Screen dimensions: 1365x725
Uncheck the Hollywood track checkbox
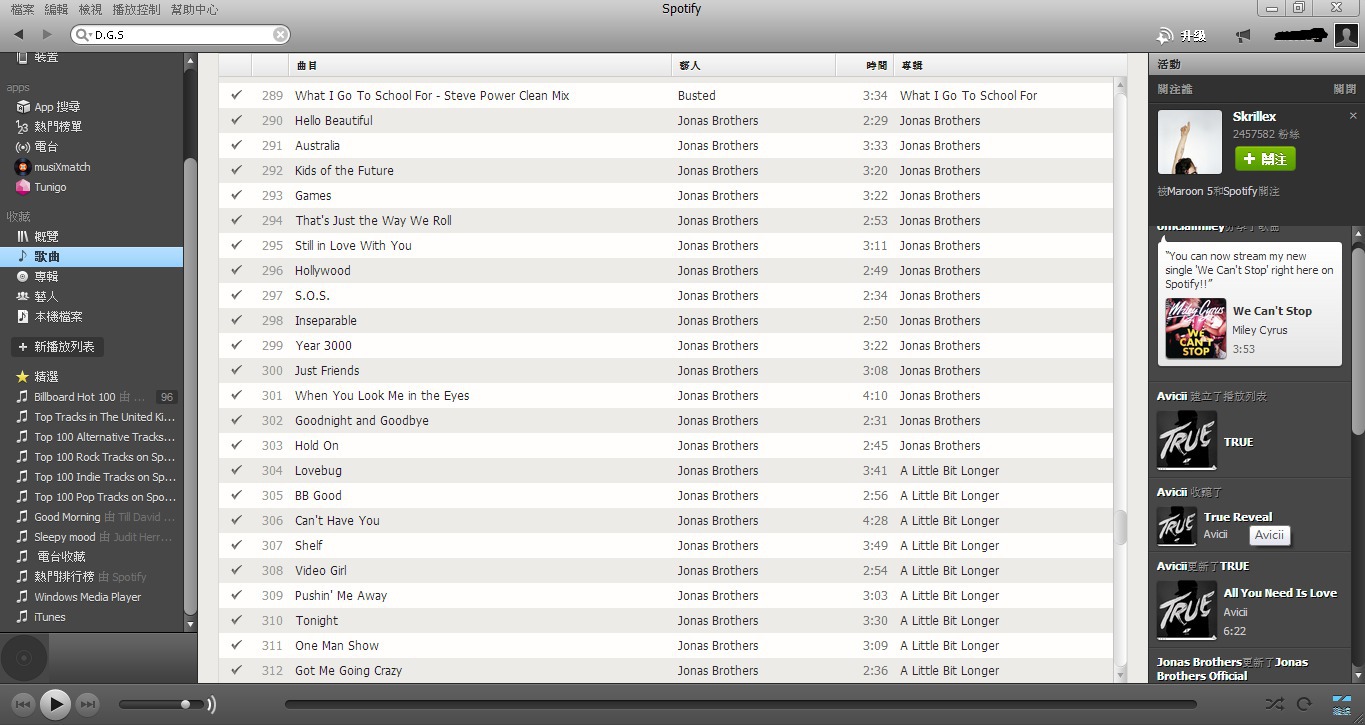click(237, 270)
